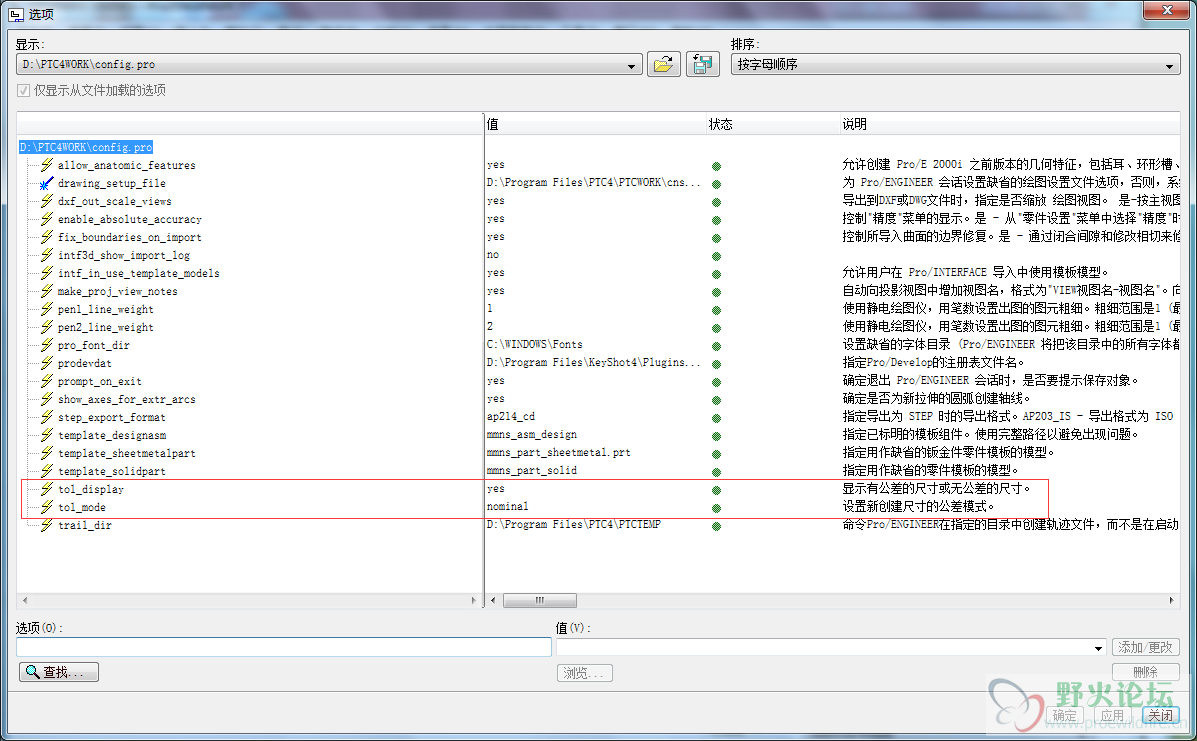Click the save configuration copy icon
Image resolution: width=1197 pixels, height=741 pixels.
click(702, 64)
